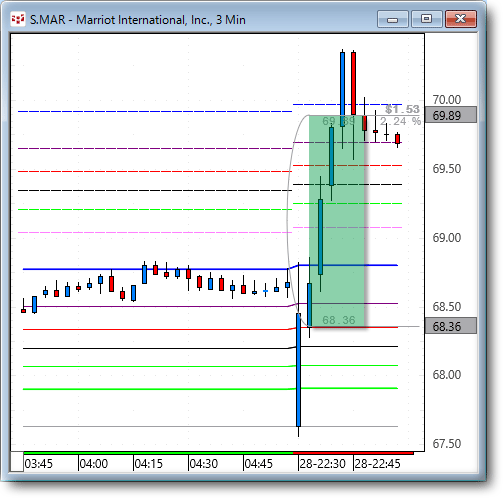Click the 68.36 label inside green box
This screenshot has height=499, width=504.
339,320
